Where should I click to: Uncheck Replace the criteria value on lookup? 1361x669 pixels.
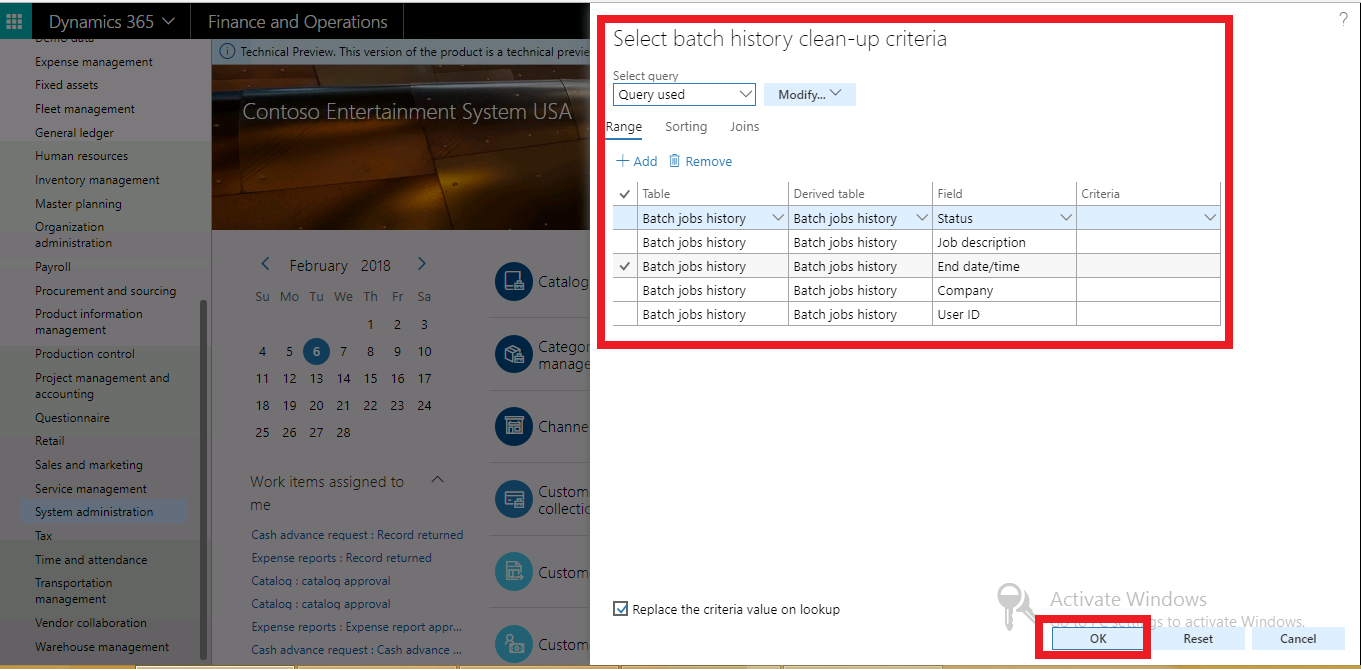tap(620, 608)
